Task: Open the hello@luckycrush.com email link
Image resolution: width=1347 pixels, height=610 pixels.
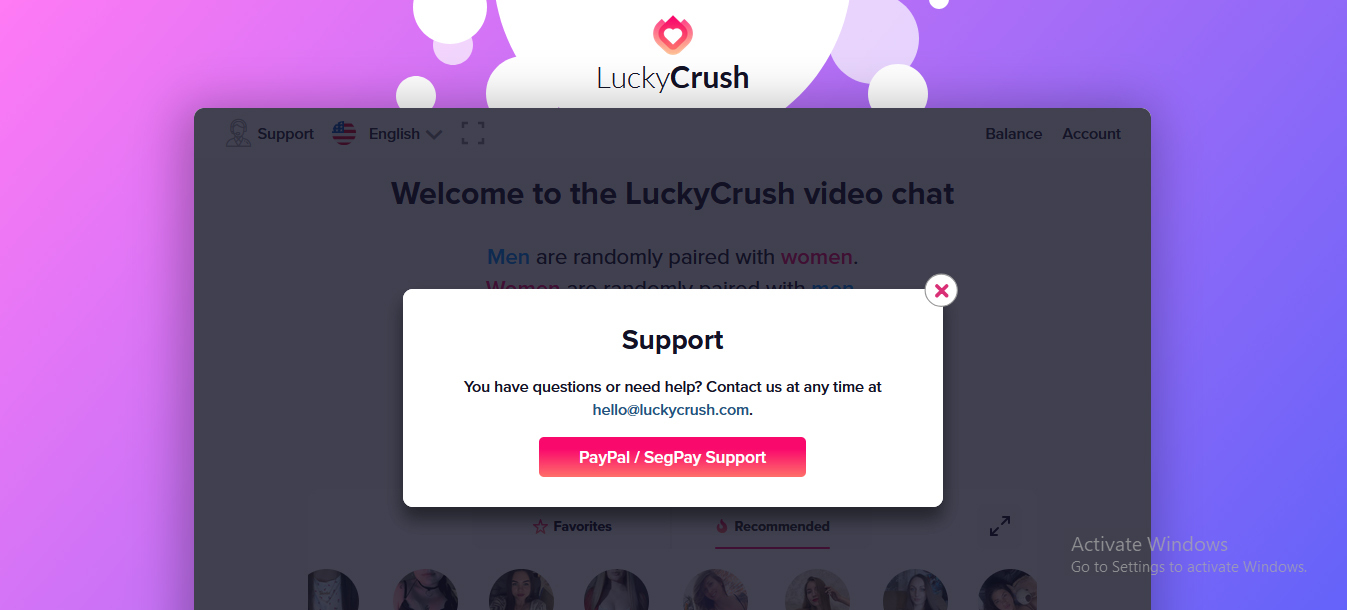Action: [670, 410]
